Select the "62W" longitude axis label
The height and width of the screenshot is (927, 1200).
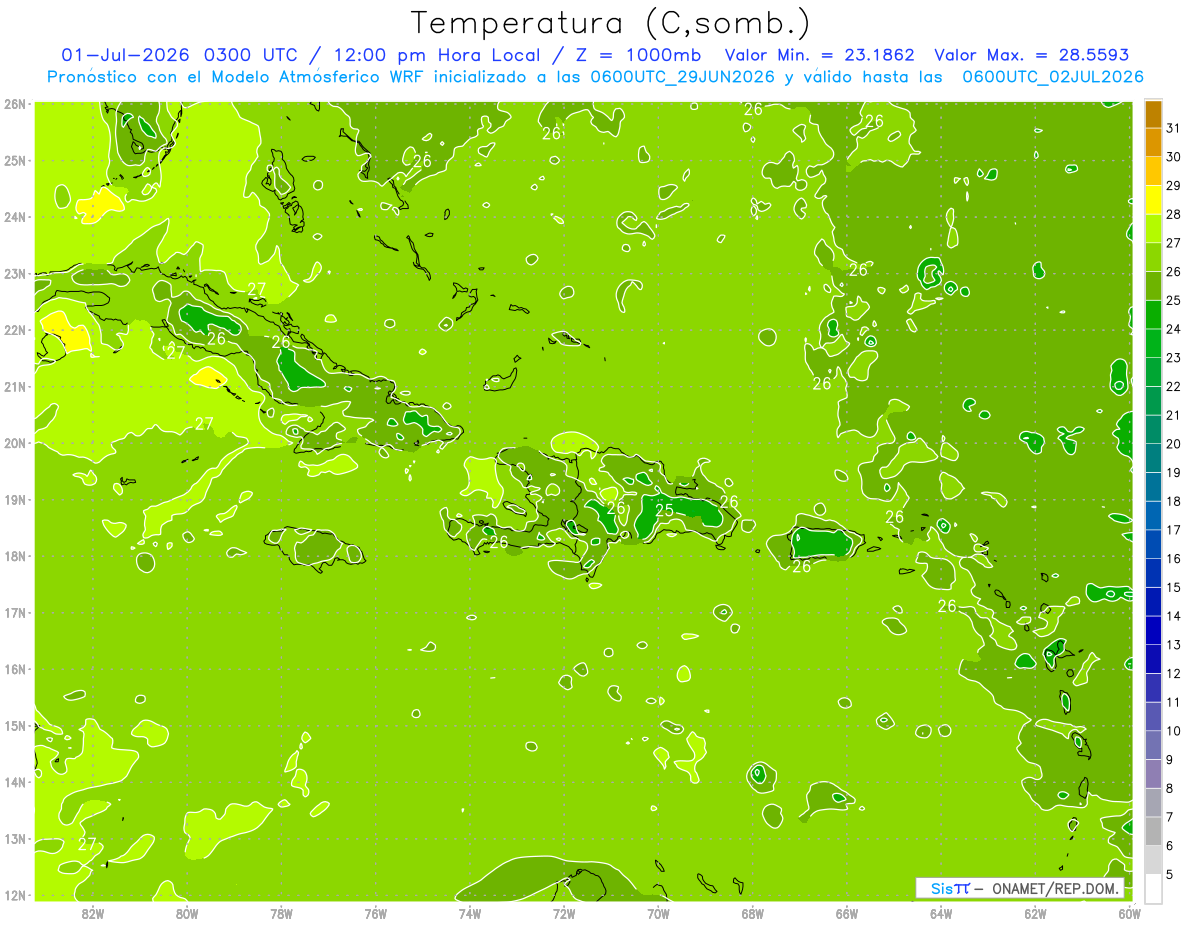(x=1036, y=912)
